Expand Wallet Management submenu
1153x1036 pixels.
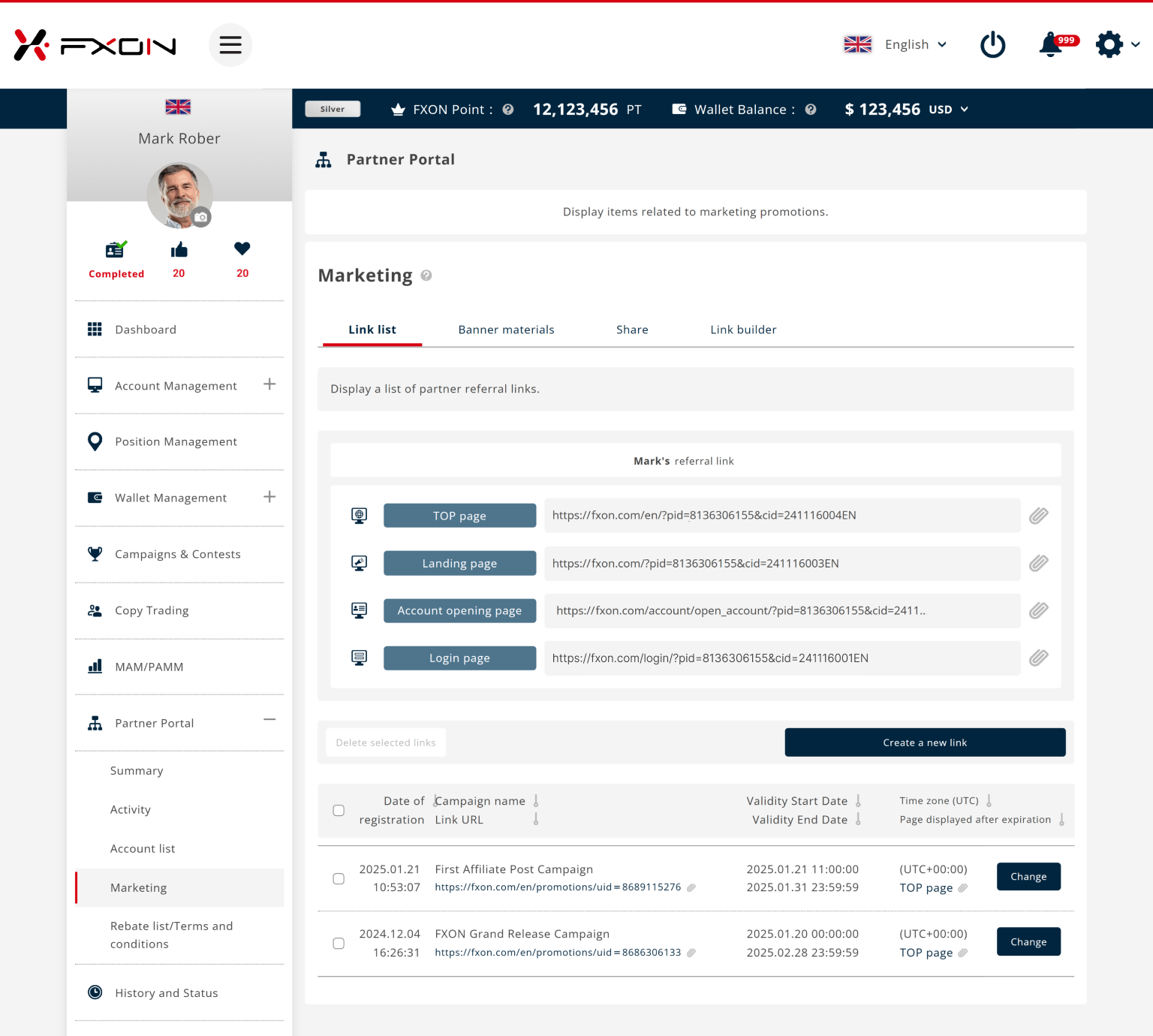pos(269,497)
